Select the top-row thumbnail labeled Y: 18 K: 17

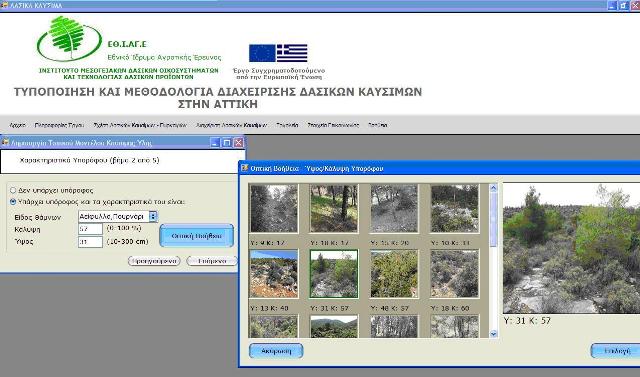click(x=333, y=208)
